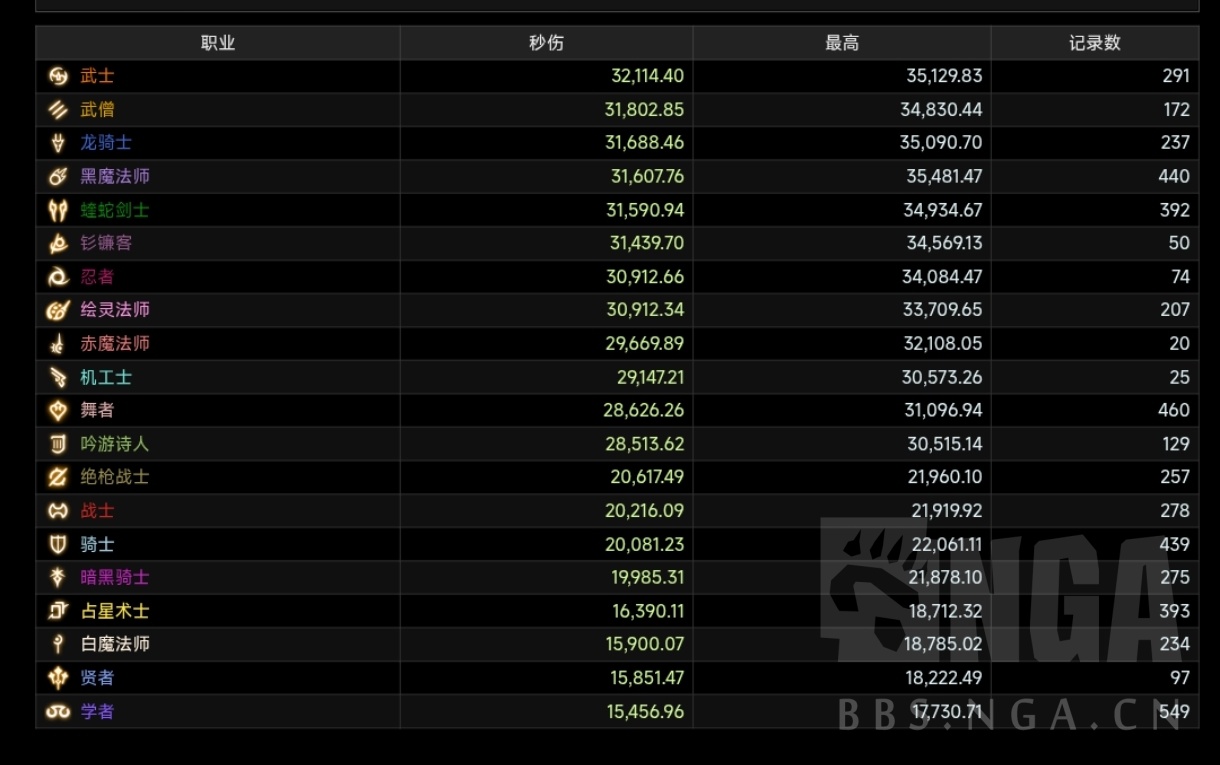Sort by the 秒伤 column header

tap(546, 43)
